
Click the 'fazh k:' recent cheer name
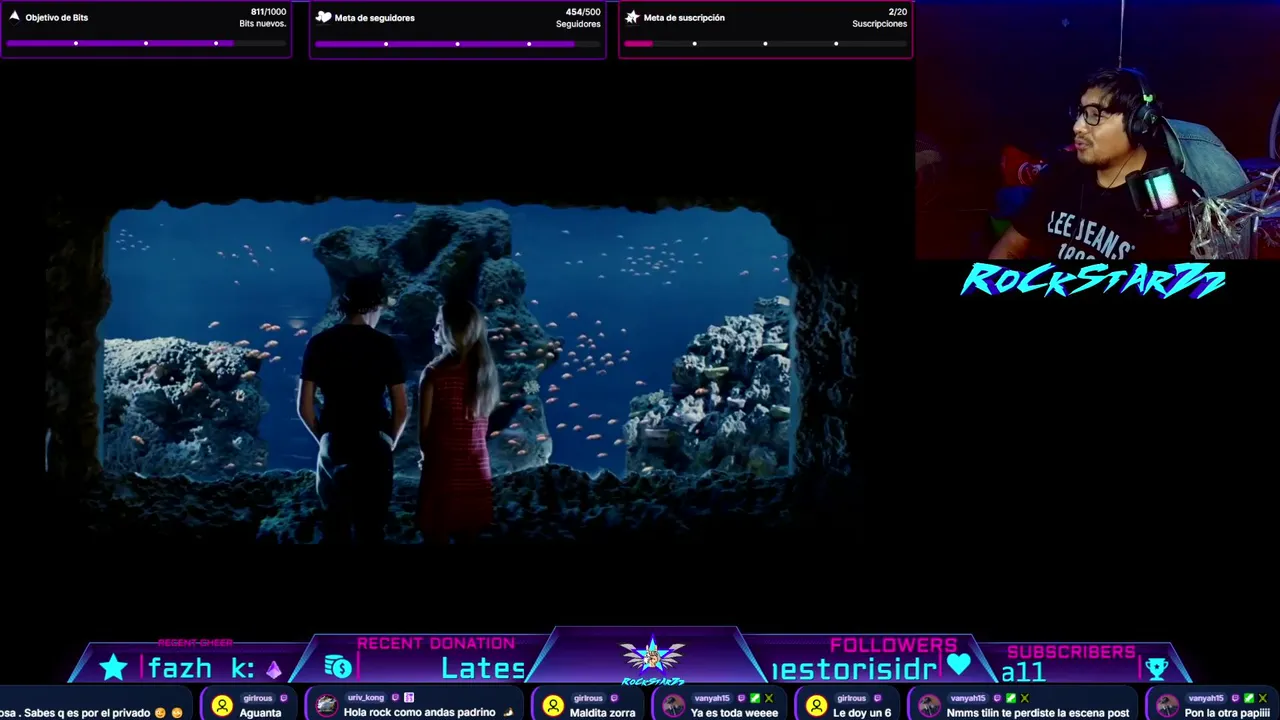[x=201, y=668]
